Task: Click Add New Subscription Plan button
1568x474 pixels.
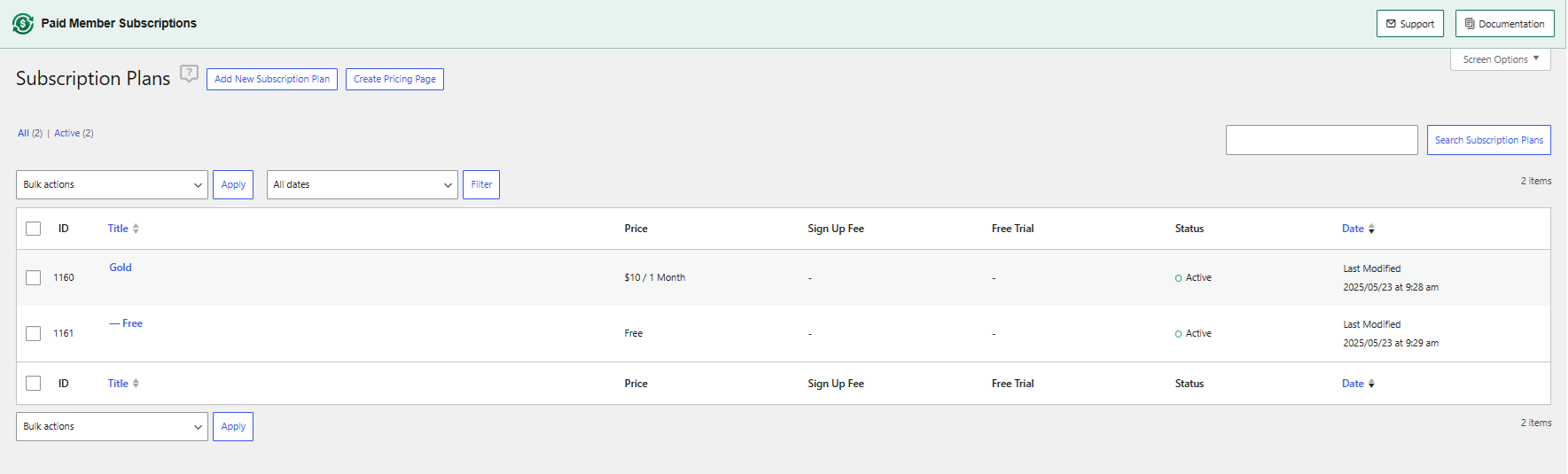Action: 272,79
